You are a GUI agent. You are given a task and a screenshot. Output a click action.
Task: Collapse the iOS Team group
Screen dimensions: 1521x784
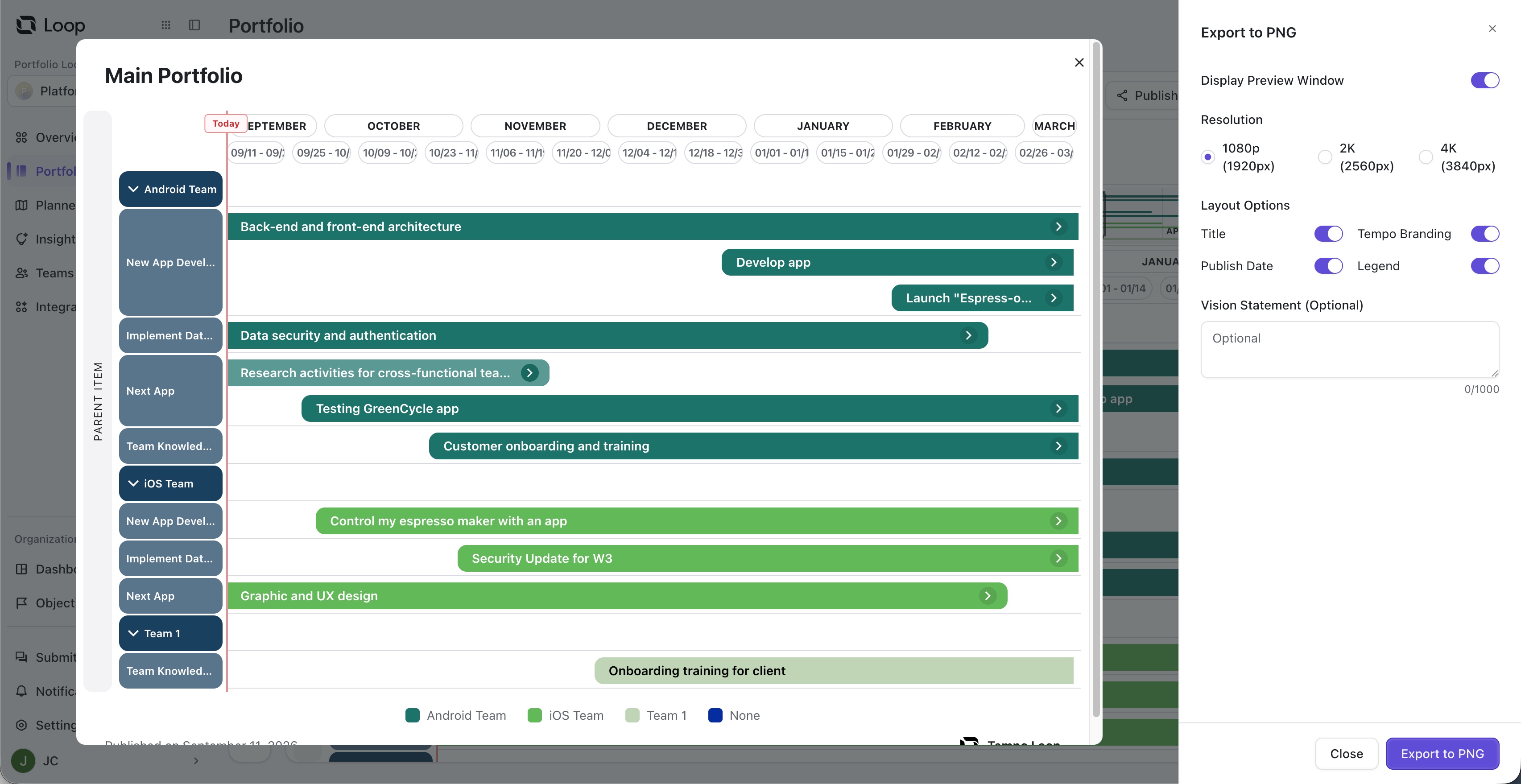133,483
